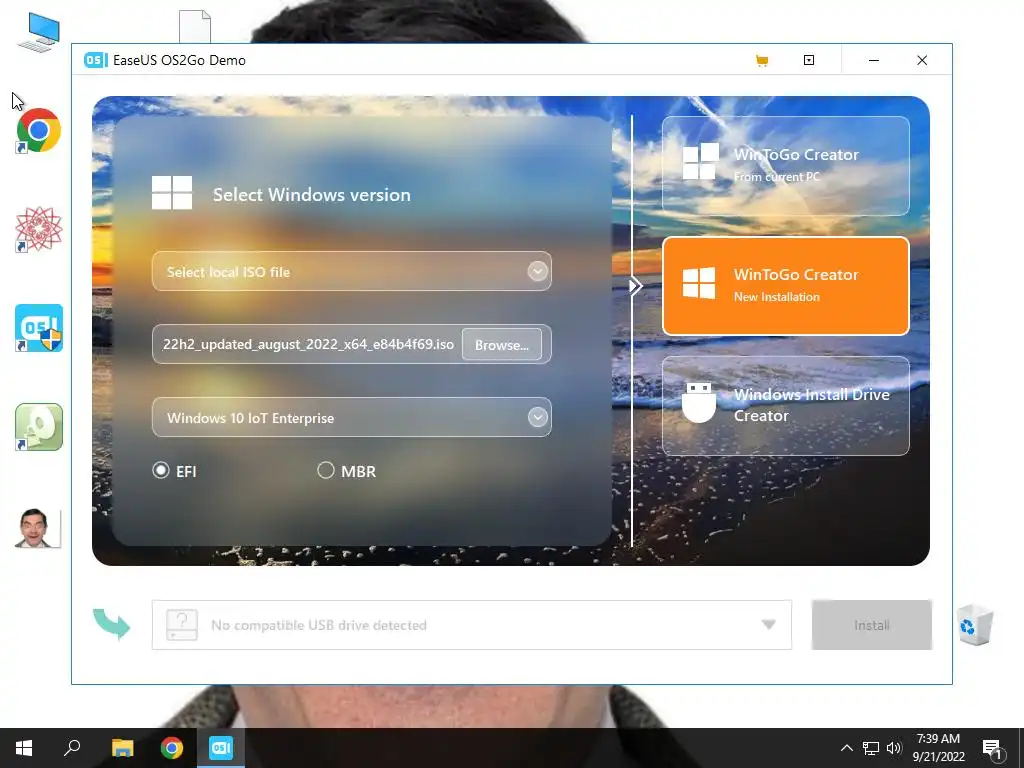Image resolution: width=1024 pixels, height=768 pixels.
Task: Click the unknown drive question mark icon
Action: [182, 625]
